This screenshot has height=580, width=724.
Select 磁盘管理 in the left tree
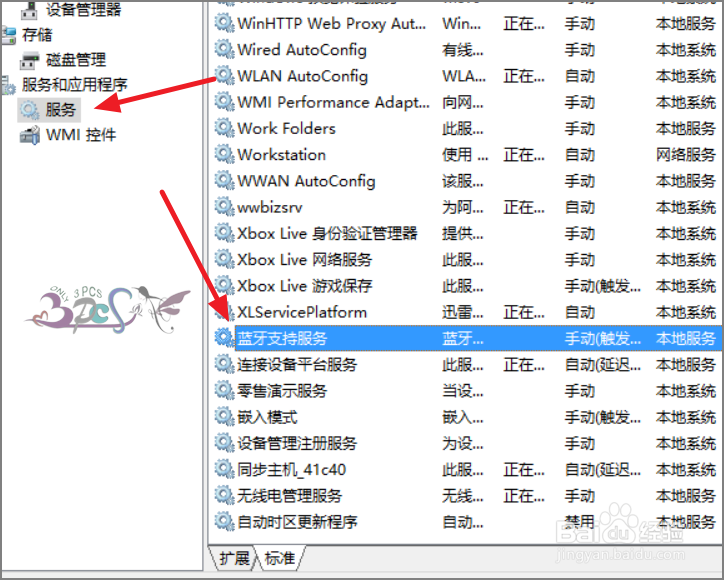[x=76, y=60]
